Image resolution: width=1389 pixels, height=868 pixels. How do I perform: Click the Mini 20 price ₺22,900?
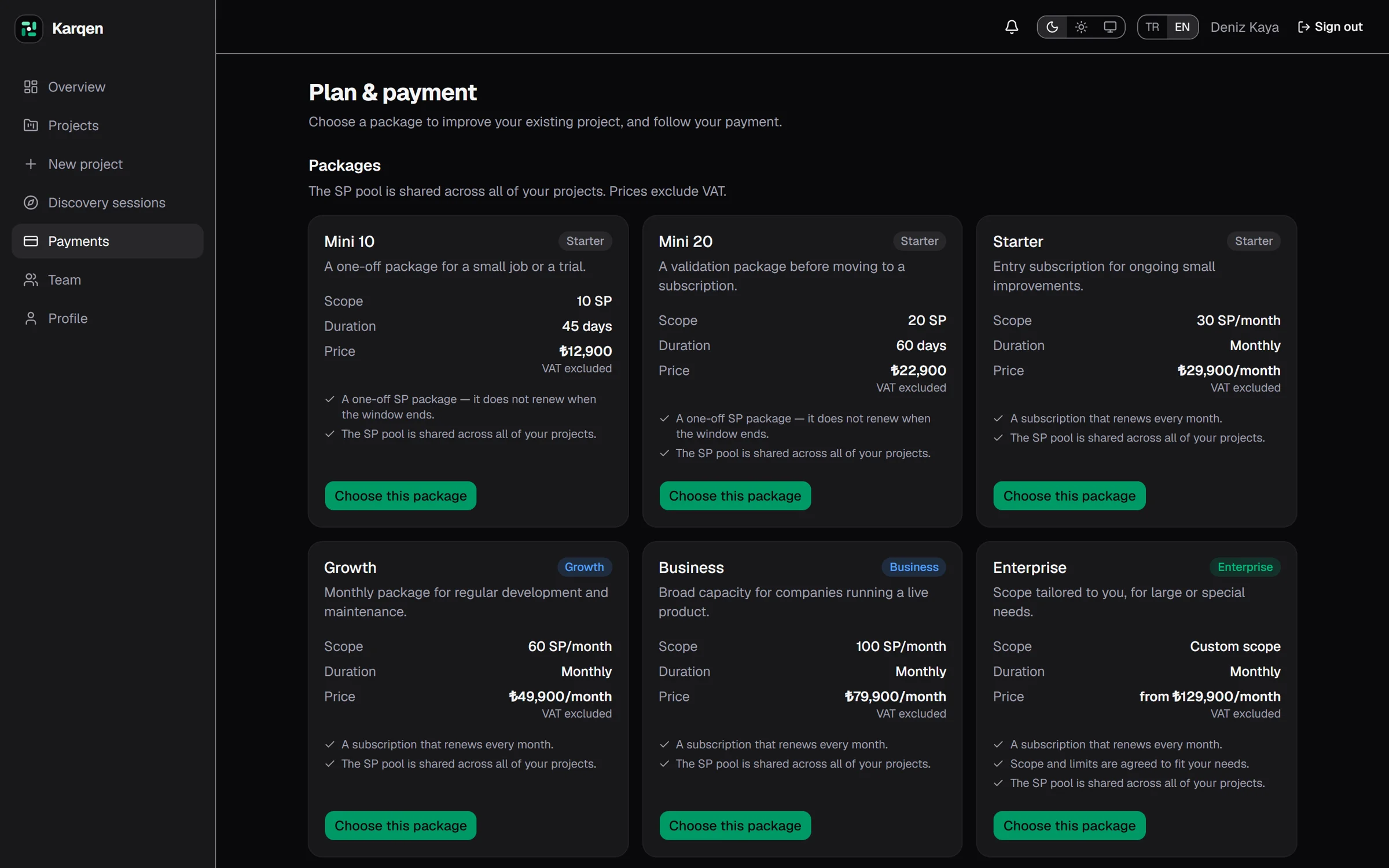918,370
